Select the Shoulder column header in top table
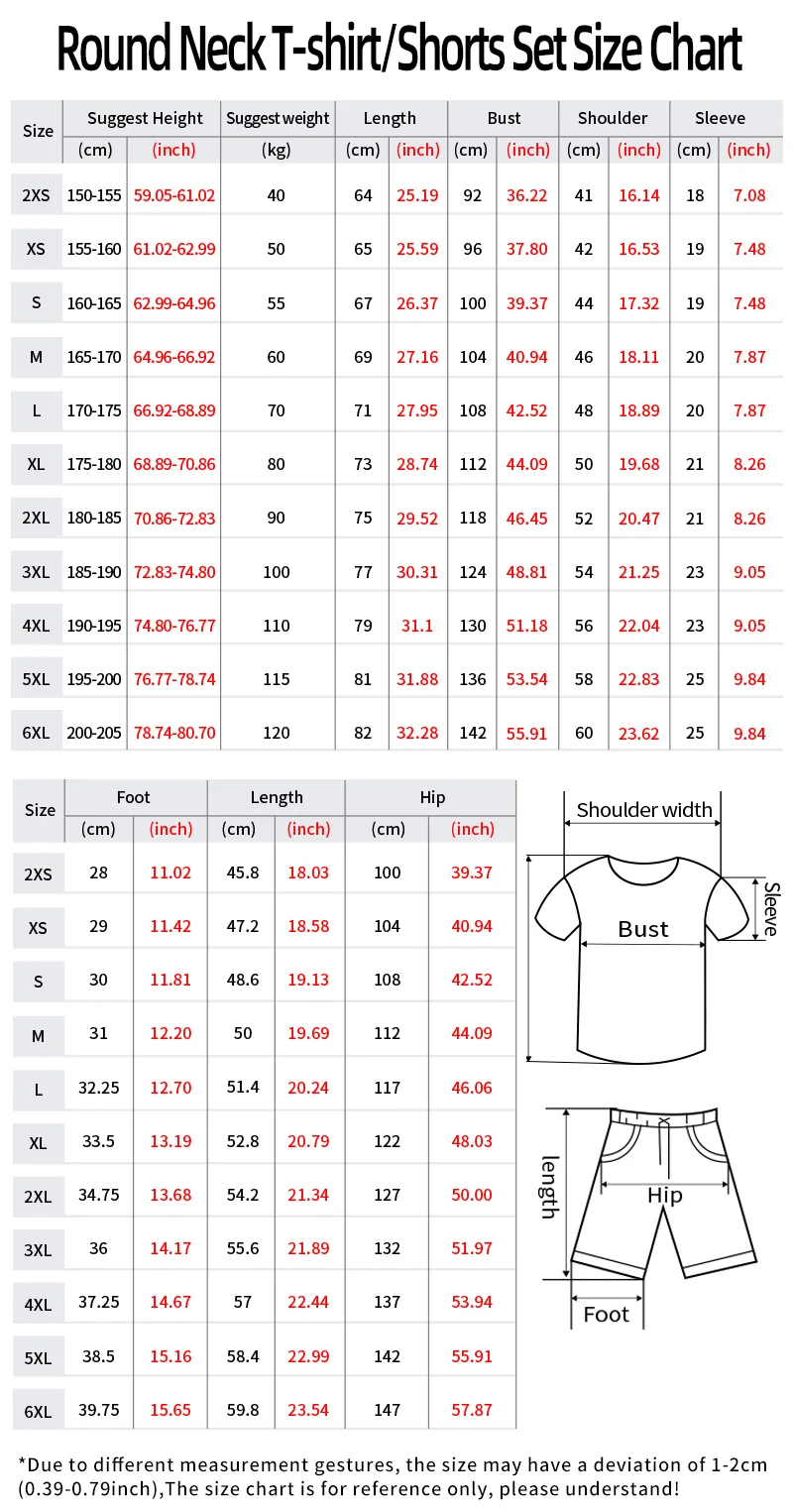The image size is (793, 1512). 613,118
